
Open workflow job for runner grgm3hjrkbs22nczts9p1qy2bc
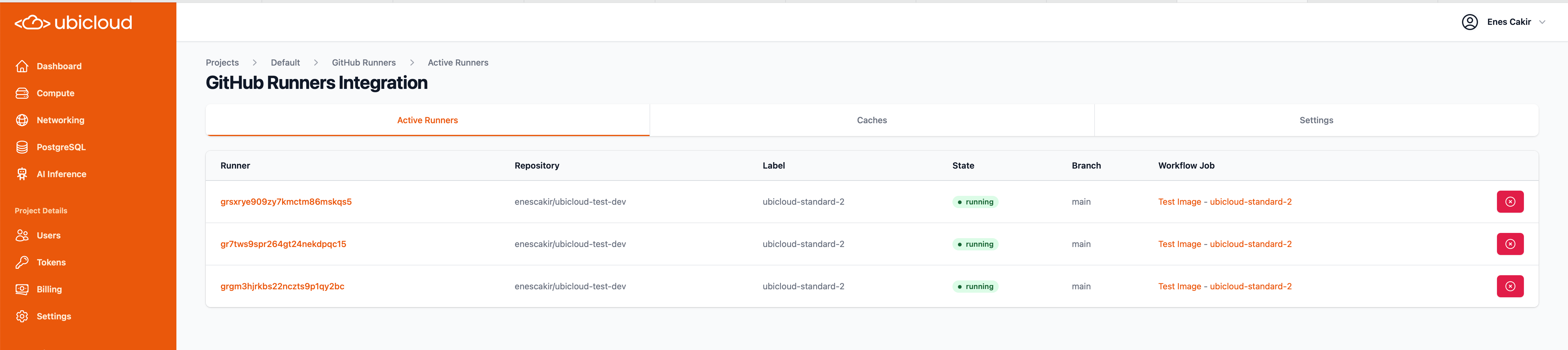[1225, 286]
